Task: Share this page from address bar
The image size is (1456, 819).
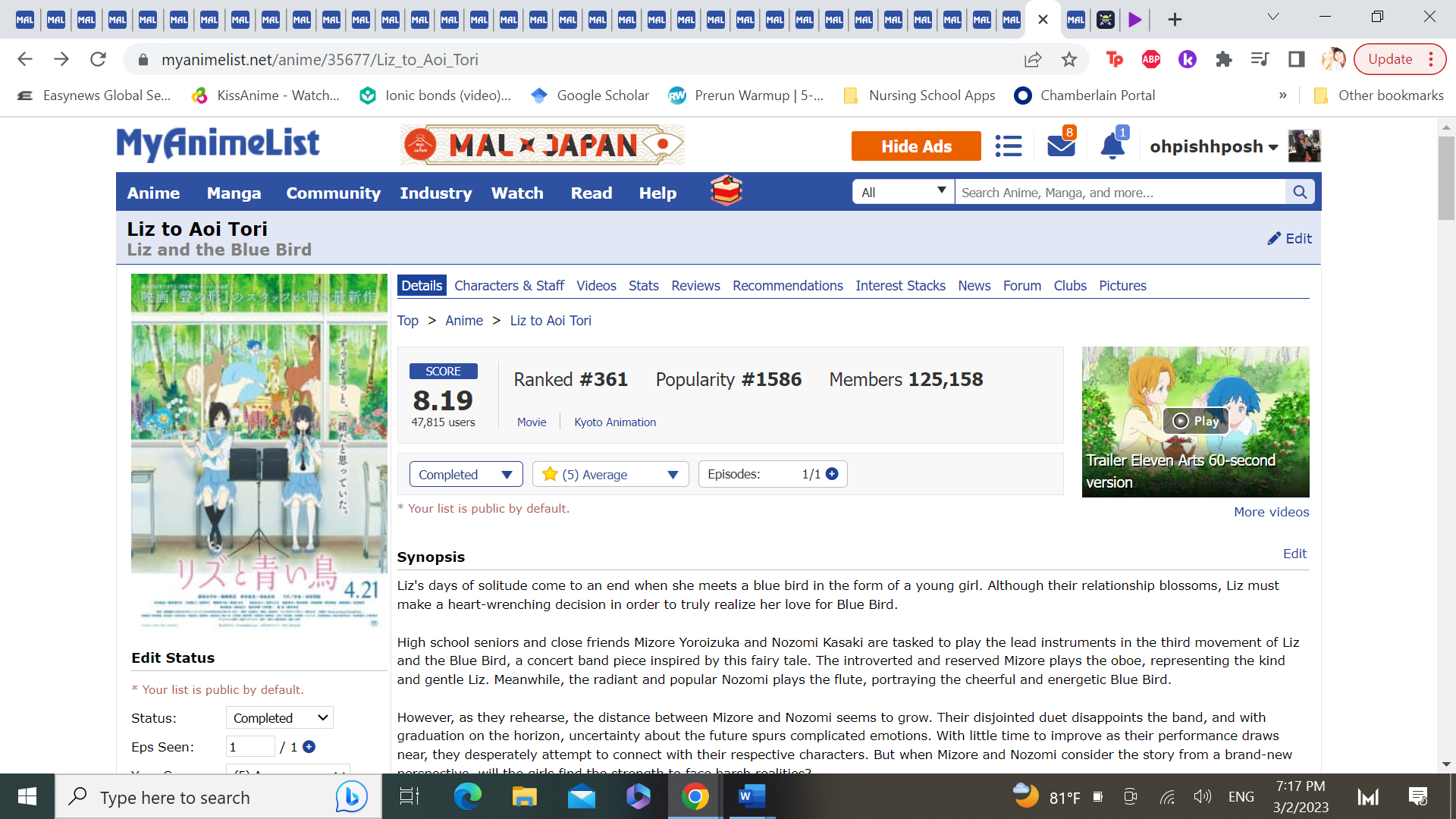Action: [x=1033, y=59]
